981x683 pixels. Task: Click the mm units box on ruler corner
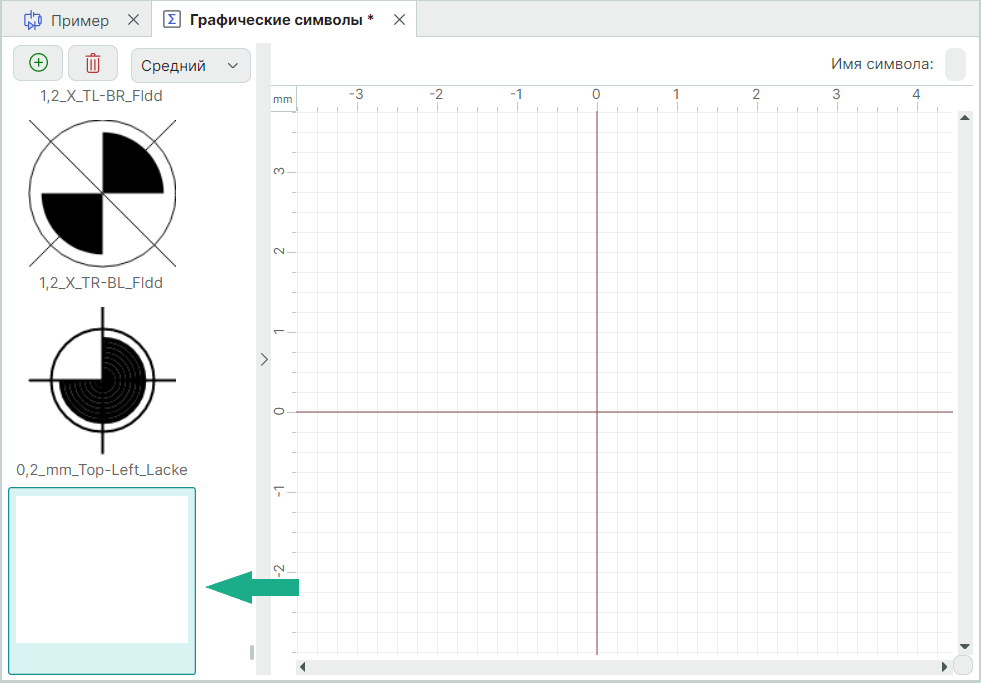click(x=283, y=99)
